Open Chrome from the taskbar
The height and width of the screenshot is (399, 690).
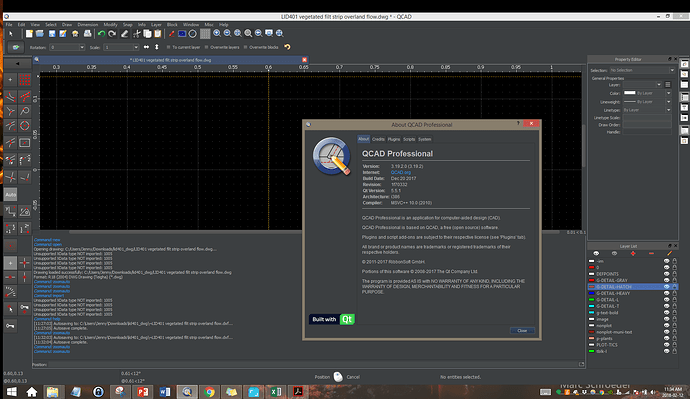coord(209,392)
